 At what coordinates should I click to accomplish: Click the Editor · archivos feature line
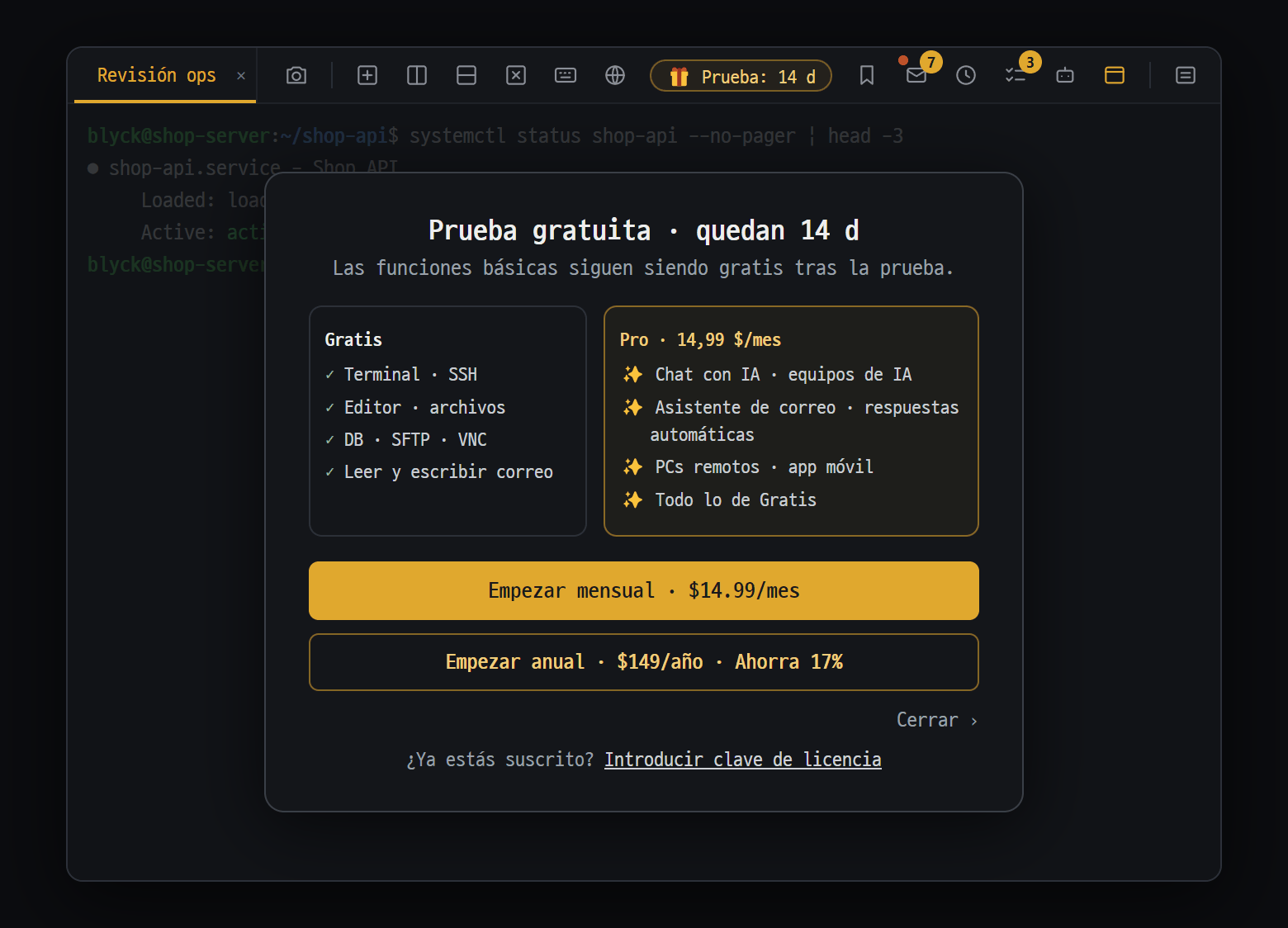(415, 408)
